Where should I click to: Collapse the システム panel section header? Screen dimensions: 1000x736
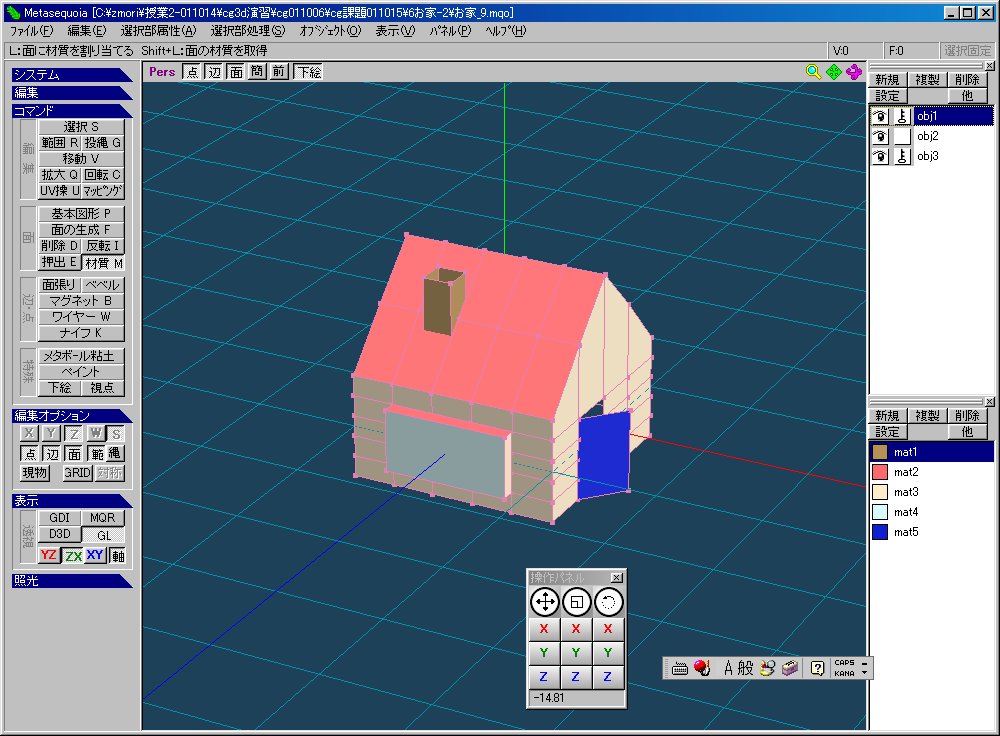(72, 75)
